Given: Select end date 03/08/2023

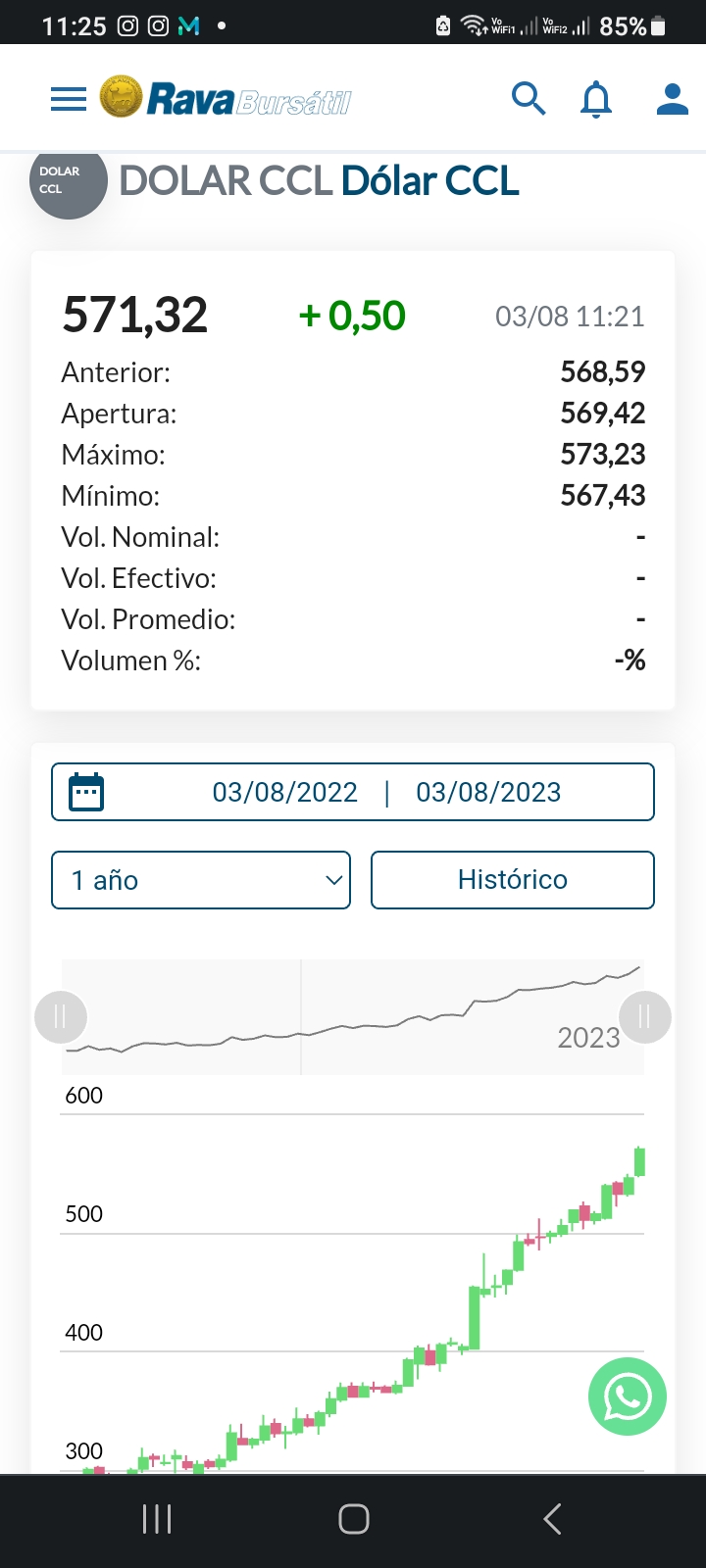Looking at the screenshot, I should (488, 792).
